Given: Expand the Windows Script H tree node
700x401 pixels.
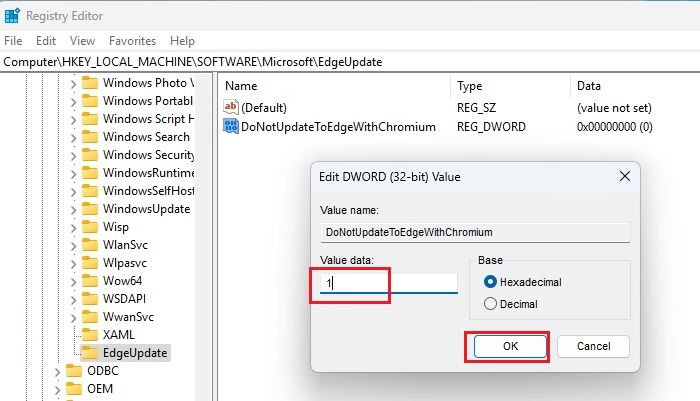Looking at the screenshot, I should (73, 120).
